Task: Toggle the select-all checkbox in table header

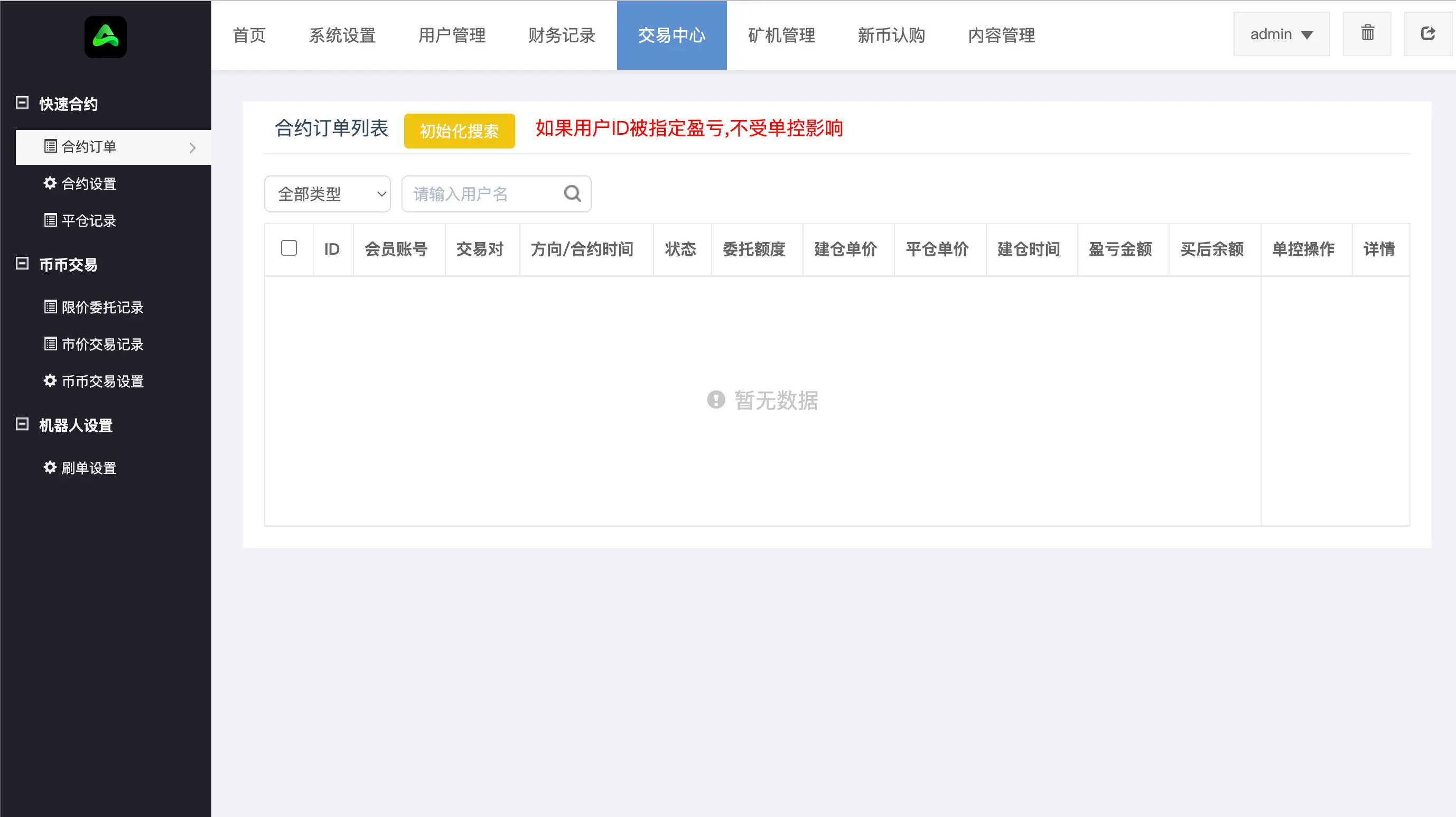Action: point(289,248)
